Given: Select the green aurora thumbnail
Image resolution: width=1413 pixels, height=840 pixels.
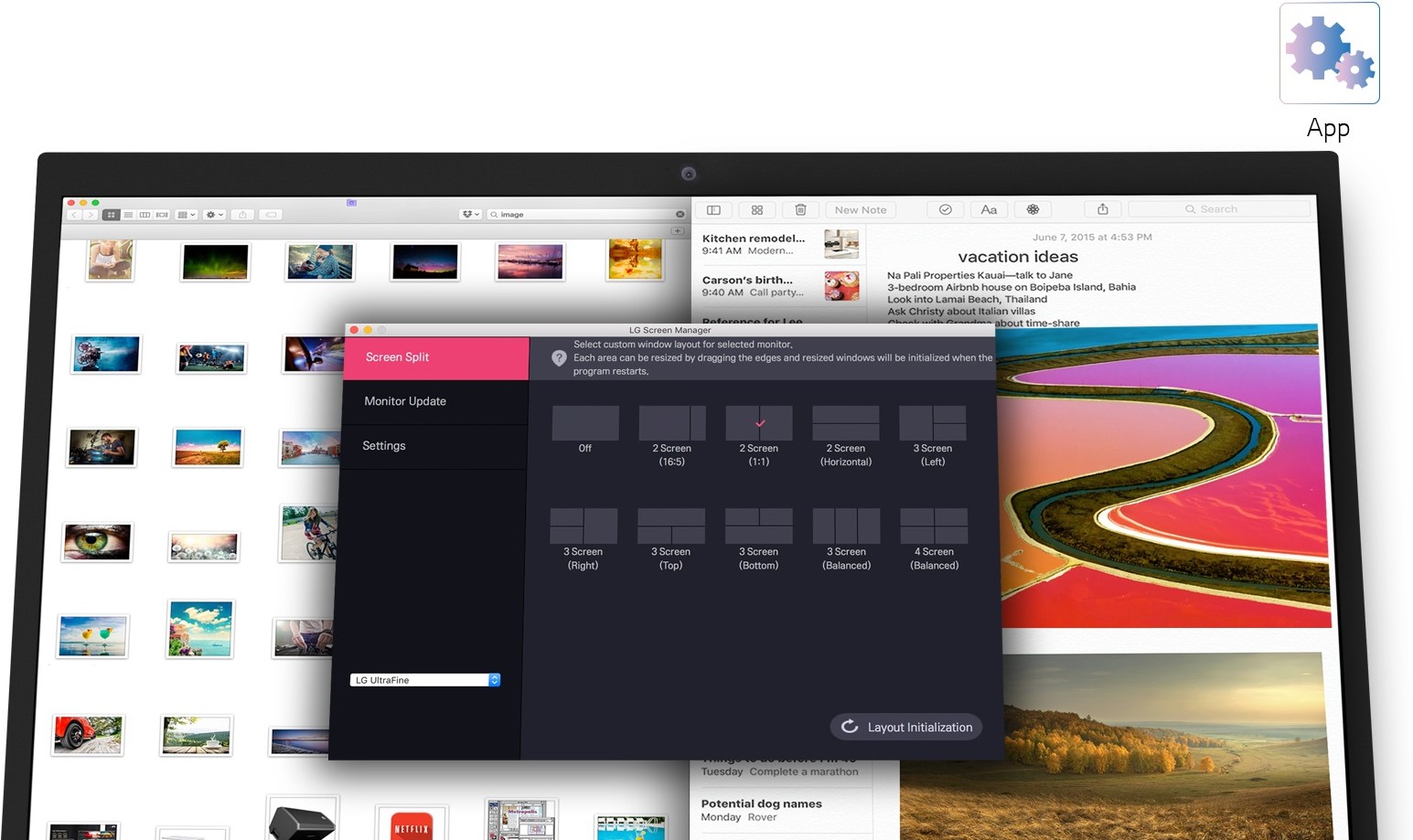Looking at the screenshot, I should click(215, 262).
